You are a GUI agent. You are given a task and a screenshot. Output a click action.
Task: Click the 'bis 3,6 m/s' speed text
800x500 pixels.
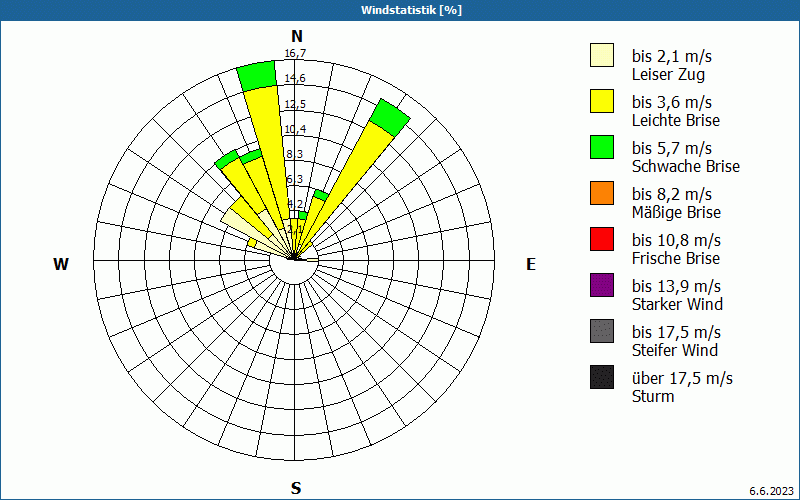pos(671,102)
